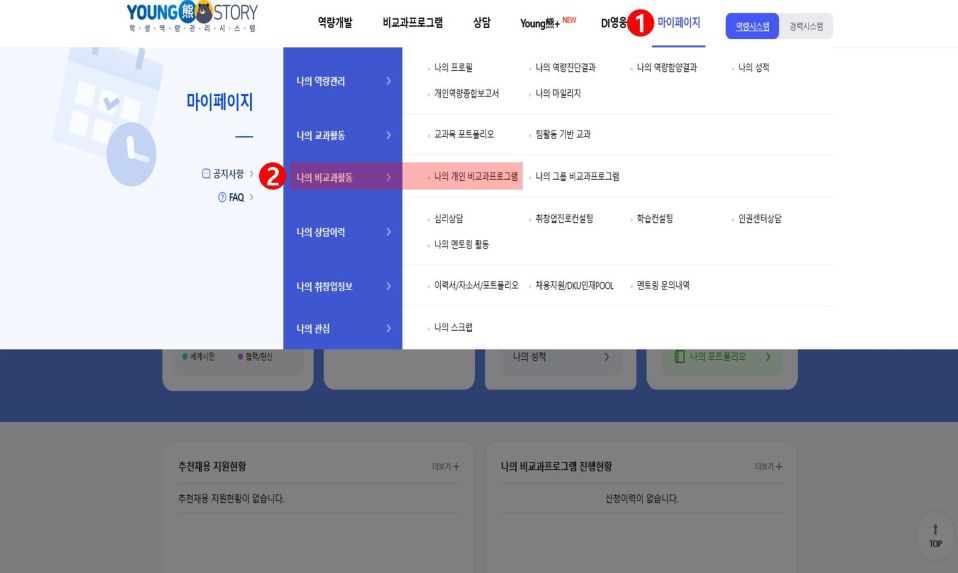The height and width of the screenshot is (573, 958).
Task: Open 팀활동 기반 교과
Action: click(563, 134)
